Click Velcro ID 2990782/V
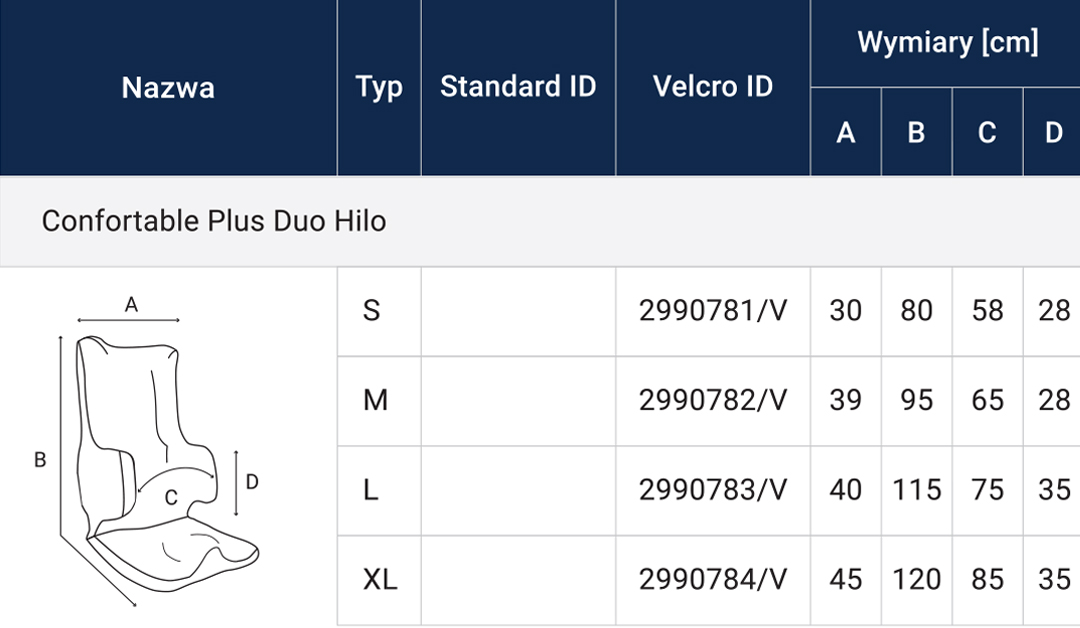Viewport: 1080px width, 628px height. pyautogui.click(x=713, y=401)
